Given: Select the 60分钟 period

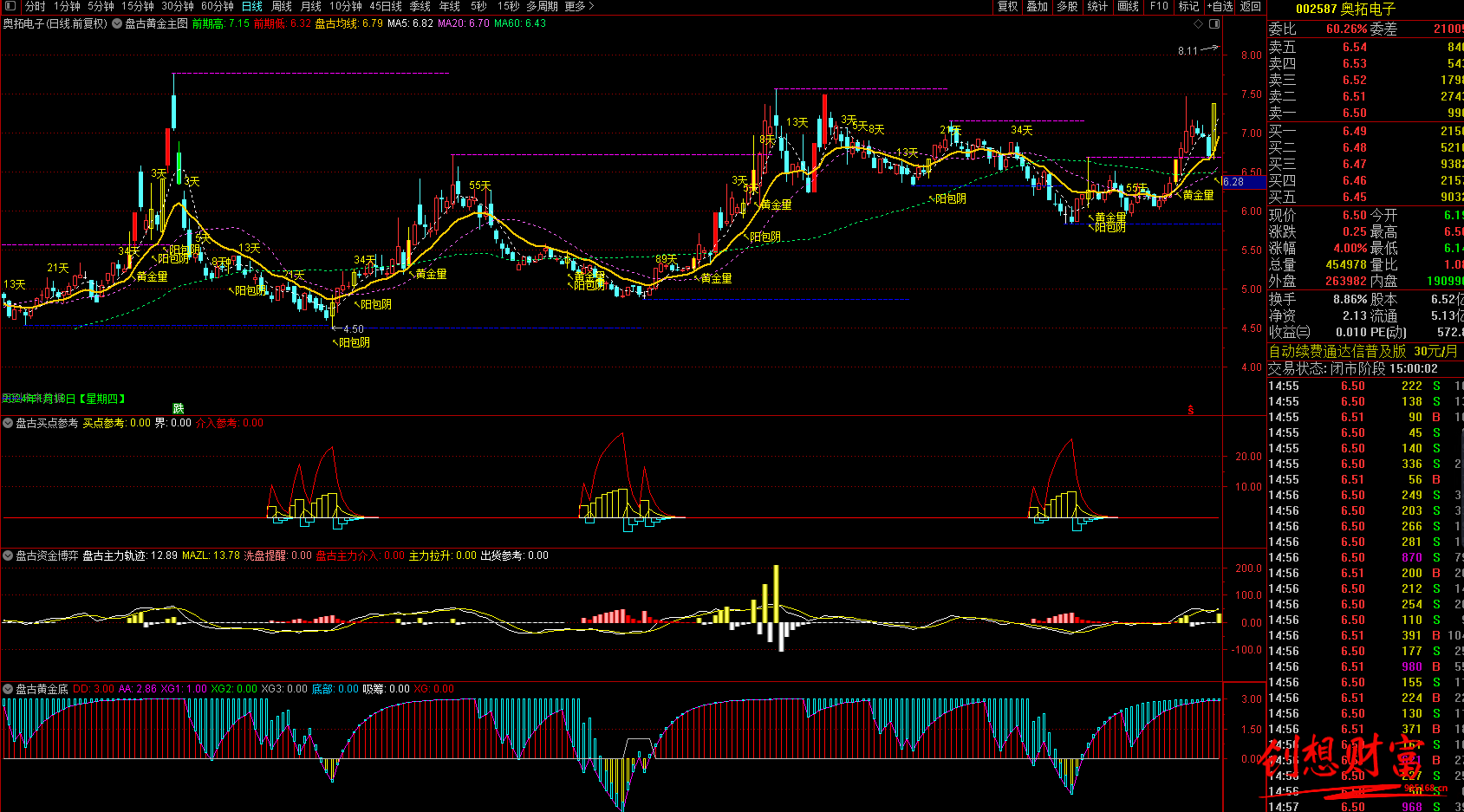Looking at the screenshot, I should click(218, 6).
